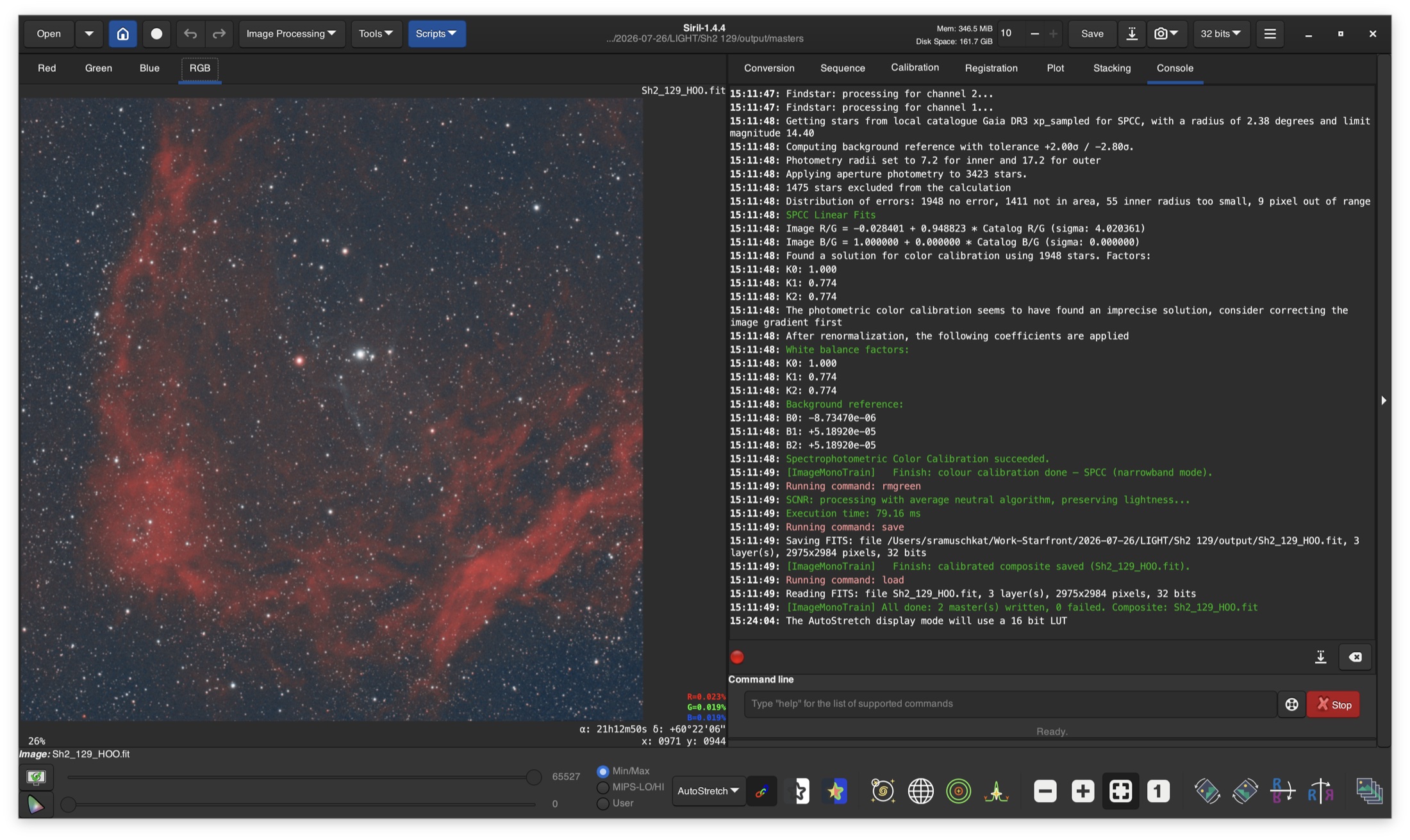Clear the console log with the backspace icon
The height and width of the screenshot is (840, 1410).
[1355, 657]
